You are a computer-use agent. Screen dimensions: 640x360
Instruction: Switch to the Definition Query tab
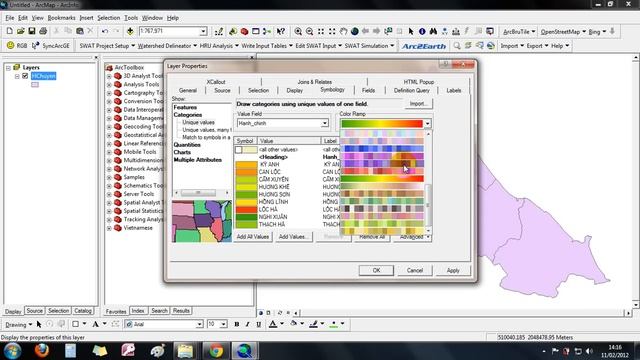pyautogui.click(x=411, y=90)
